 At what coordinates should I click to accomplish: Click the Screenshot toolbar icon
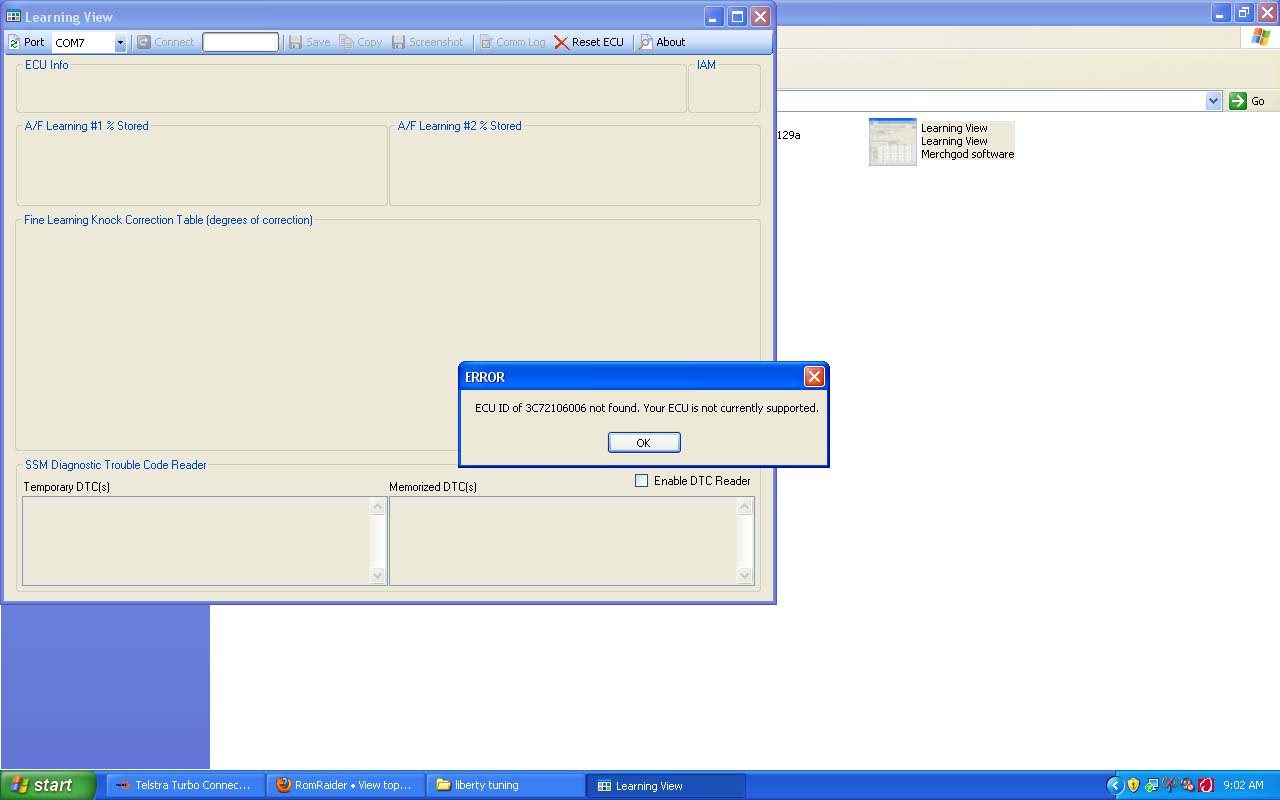coord(398,42)
